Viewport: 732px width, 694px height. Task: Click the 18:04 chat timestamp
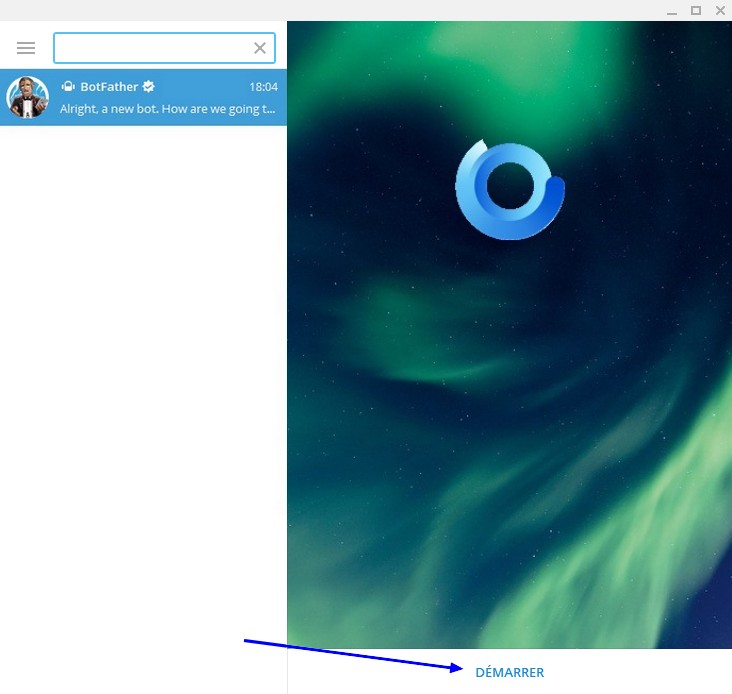point(263,87)
